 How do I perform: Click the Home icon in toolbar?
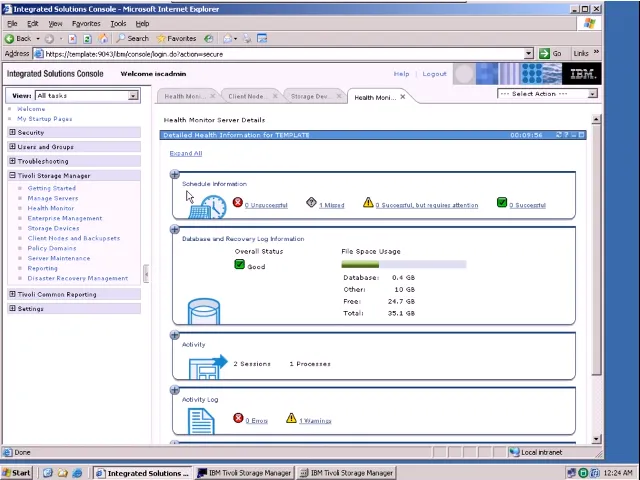pos(103,38)
